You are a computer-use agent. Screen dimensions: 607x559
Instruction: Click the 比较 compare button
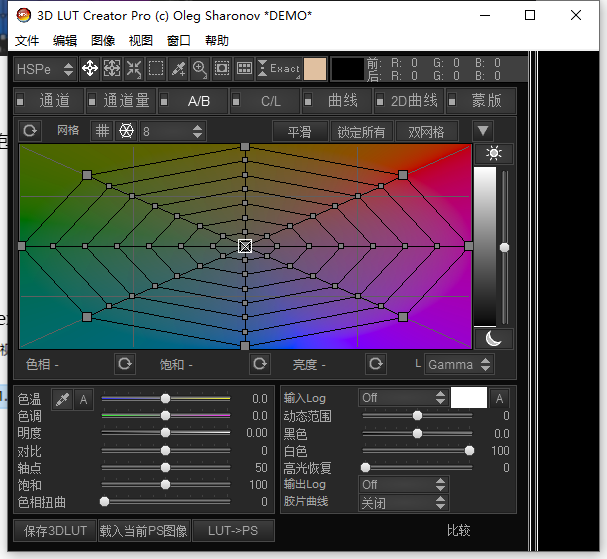click(x=459, y=530)
